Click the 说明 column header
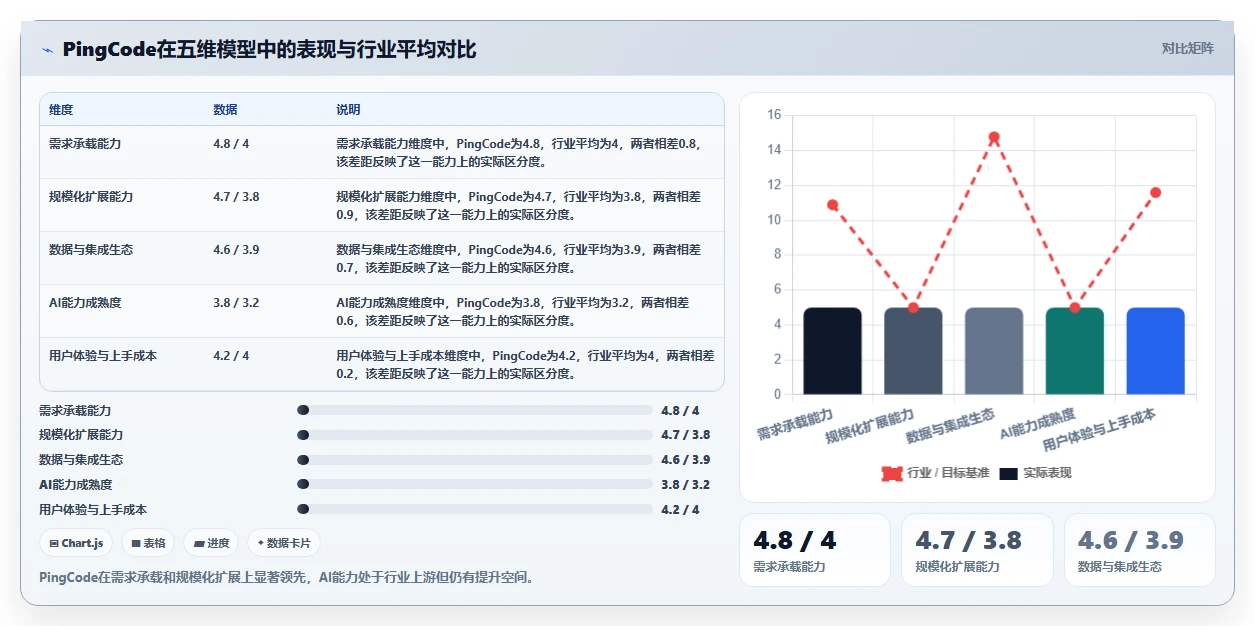Screen dimensions: 1255x626 point(348,110)
